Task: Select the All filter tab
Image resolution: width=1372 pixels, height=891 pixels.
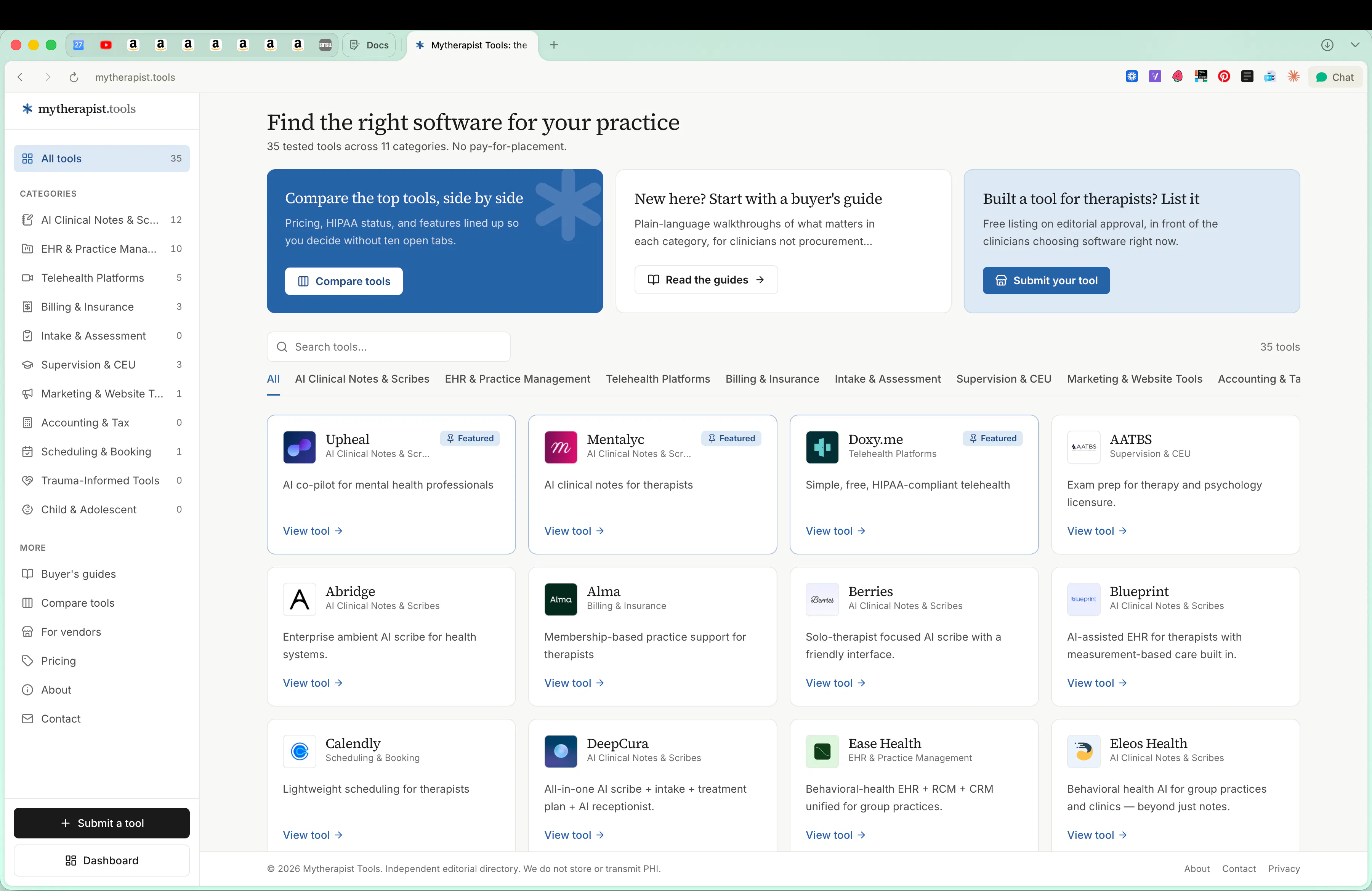Action: click(272, 379)
